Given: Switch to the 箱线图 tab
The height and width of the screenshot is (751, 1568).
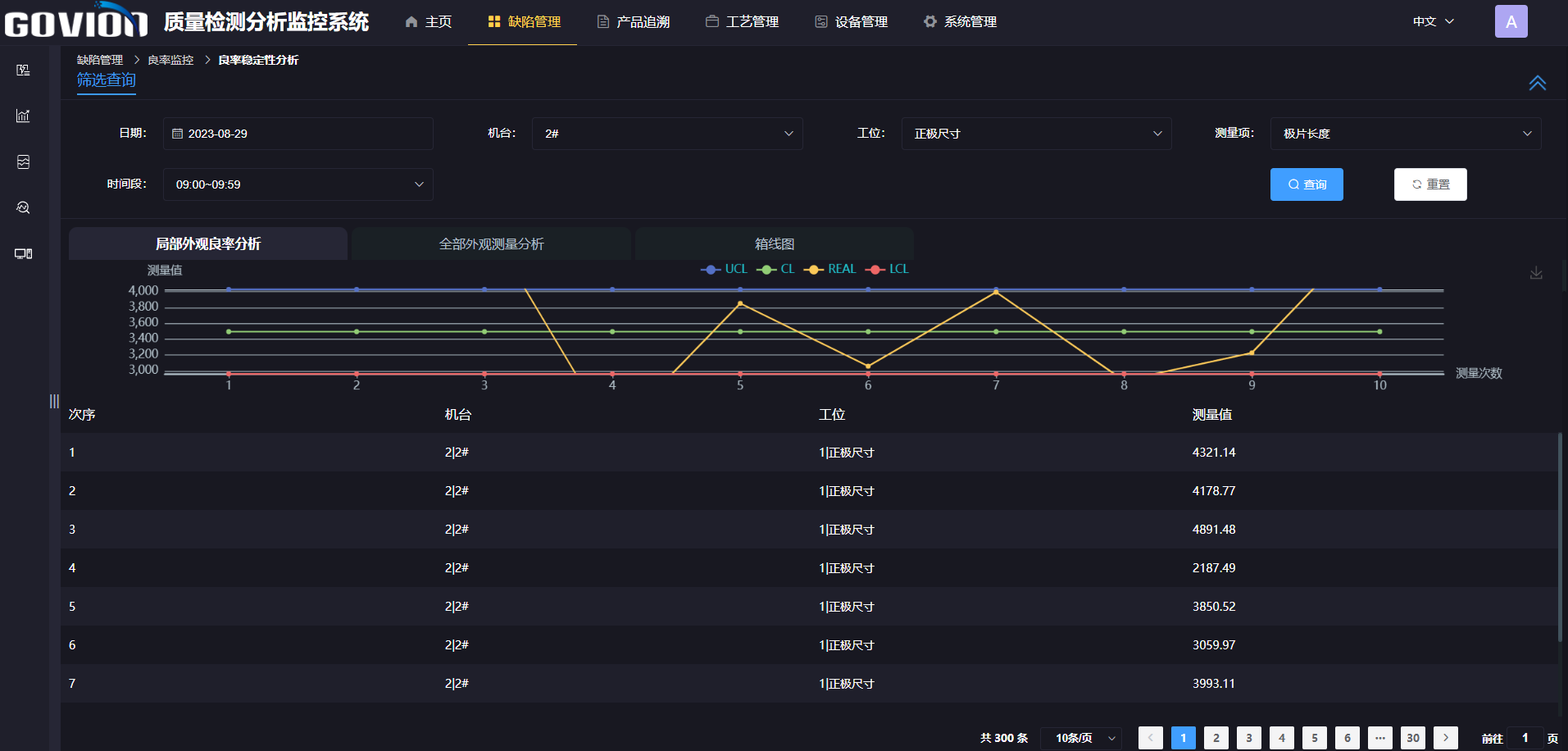Looking at the screenshot, I should pos(774,244).
